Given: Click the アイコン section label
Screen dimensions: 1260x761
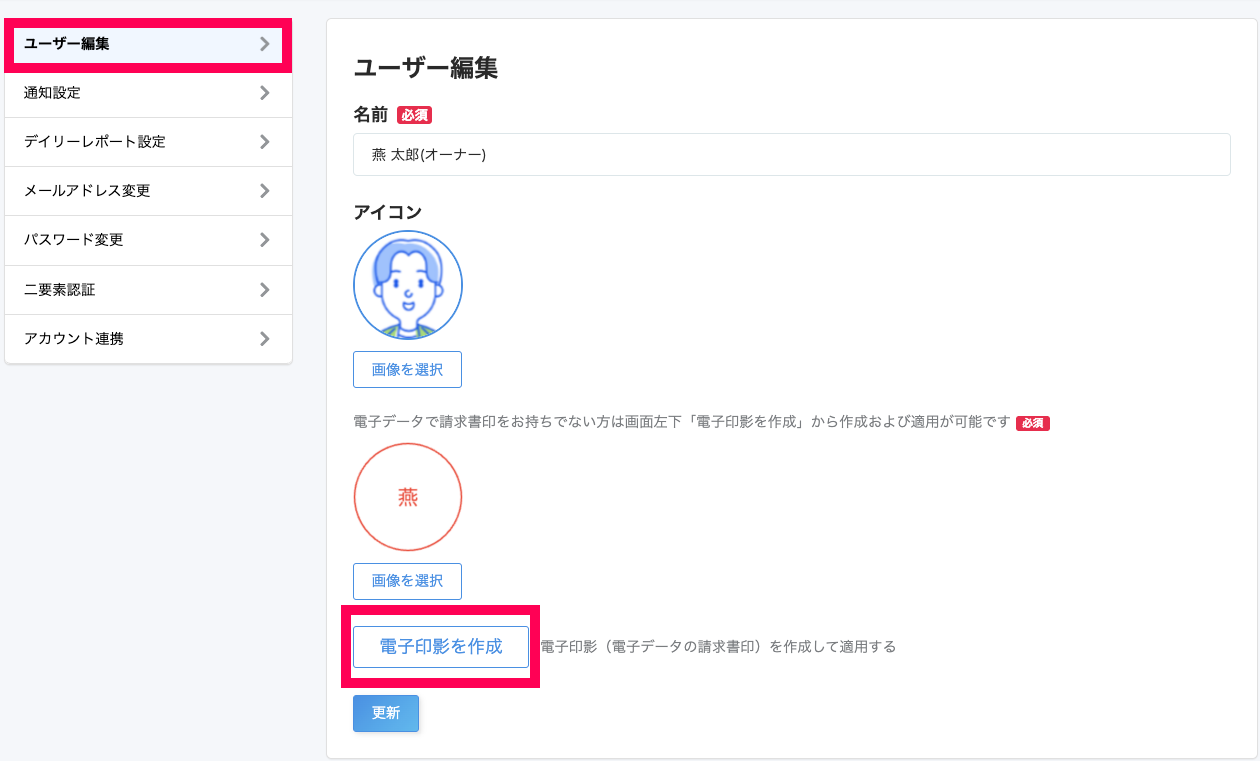Looking at the screenshot, I should [388, 212].
